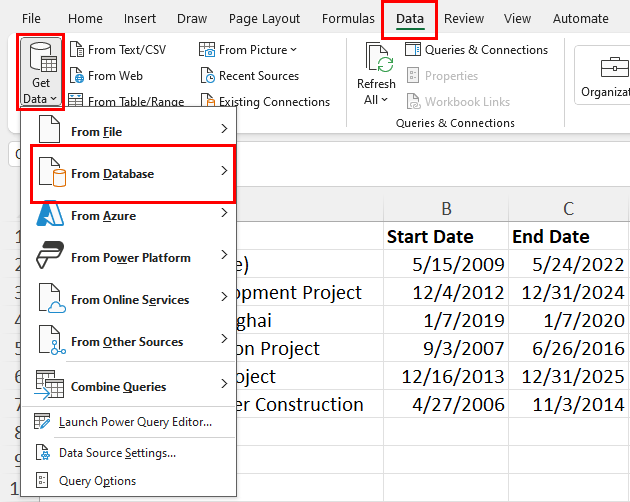Switch to the View tab
630x502 pixels.
(x=517, y=18)
